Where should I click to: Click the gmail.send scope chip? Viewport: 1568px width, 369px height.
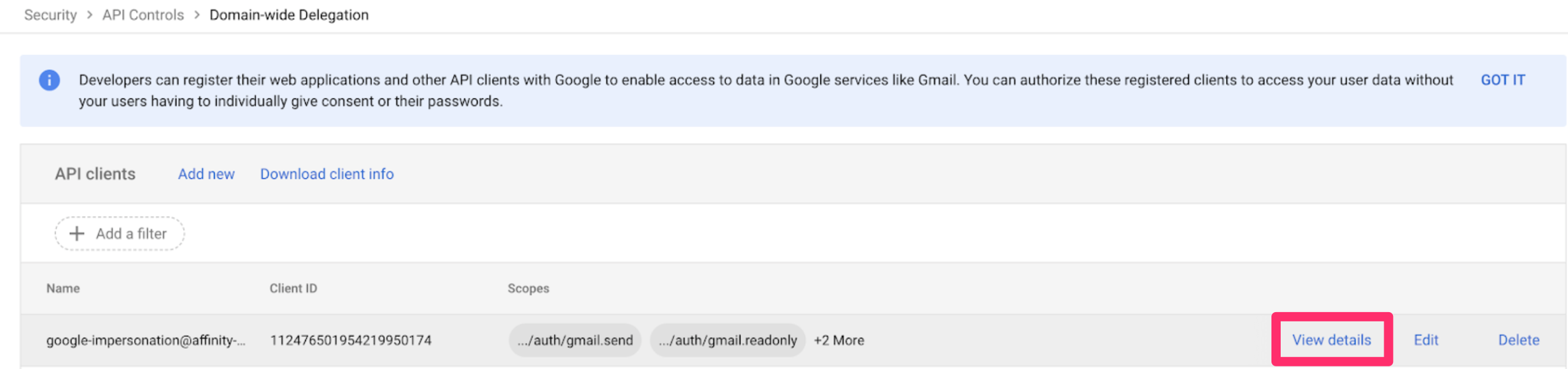click(x=575, y=340)
